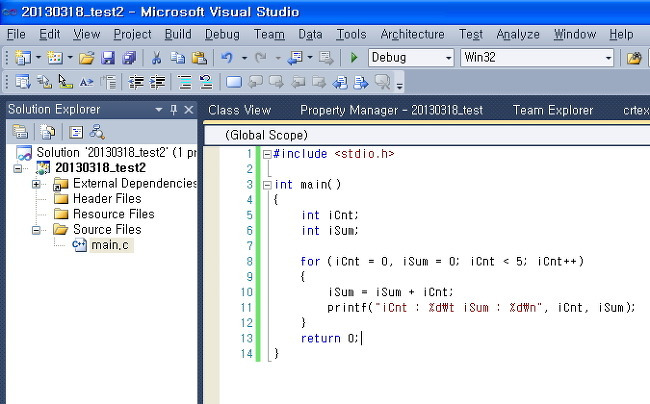650x404 pixels.
Task: Pin the Solution Explorer panel
Action: (x=174, y=109)
